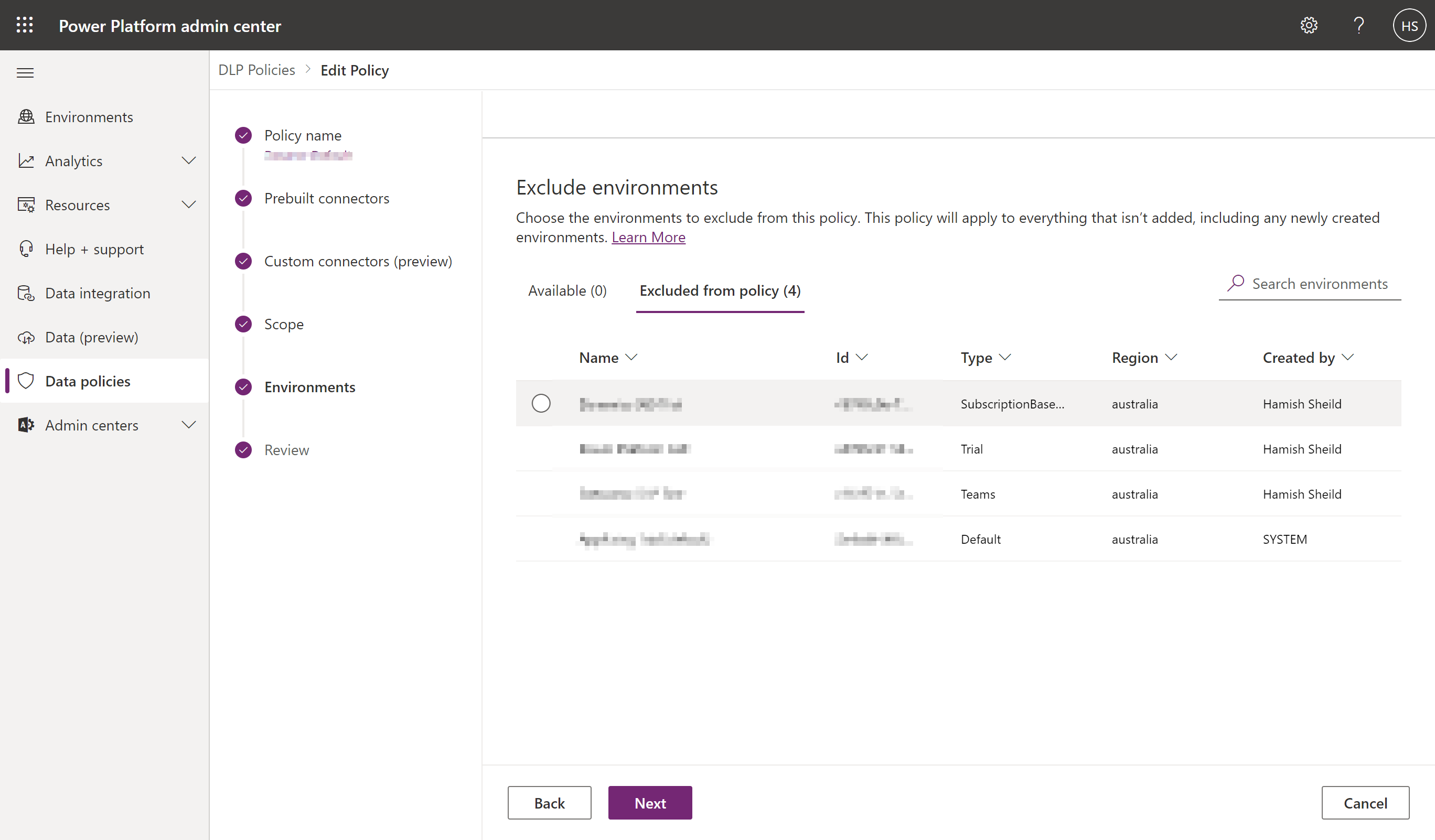Viewport: 1435px width, 840px height.
Task: Open the app launcher waffle icon
Action: pos(25,25)
